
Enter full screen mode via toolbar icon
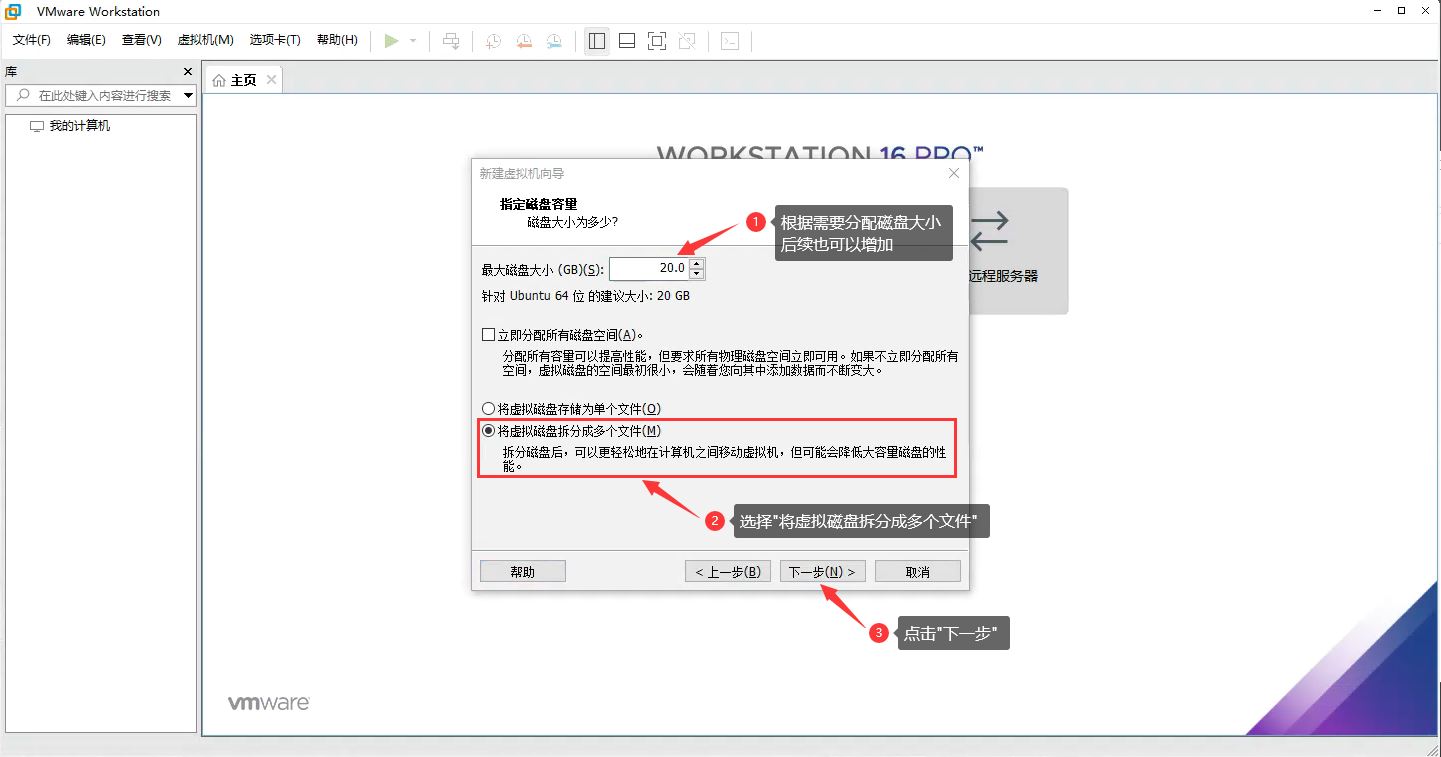click(x=657, y=41)
